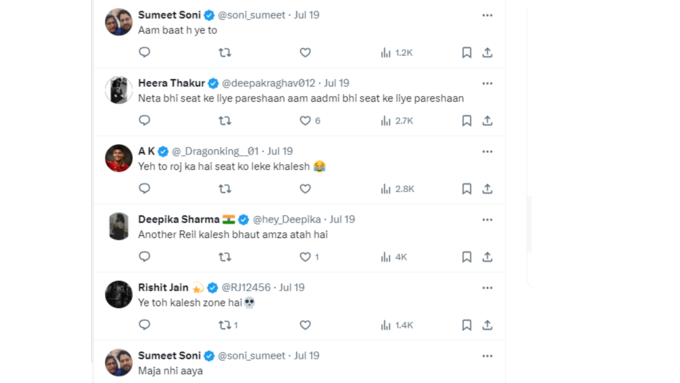
Task: Open A K's profile avatar
Action: 118,158
